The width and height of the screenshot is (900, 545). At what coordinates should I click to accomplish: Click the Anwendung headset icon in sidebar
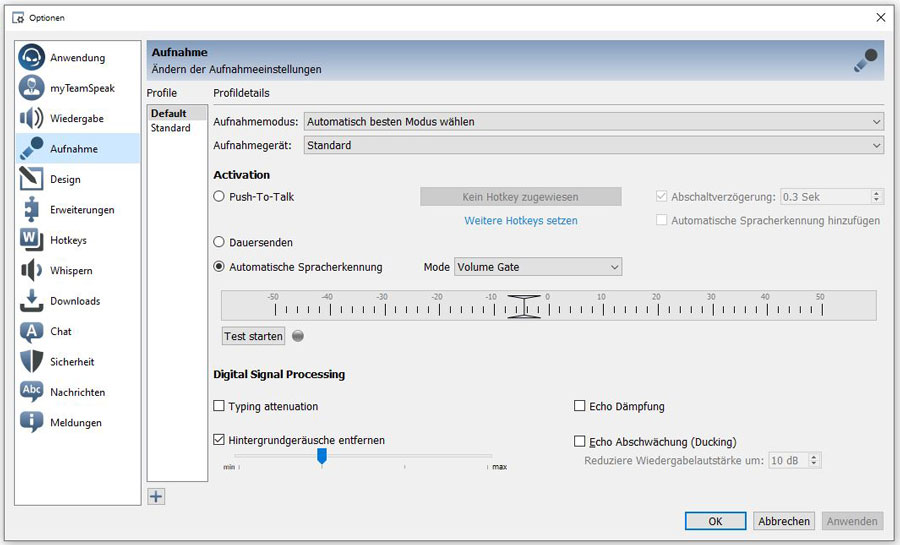[32, 58]
